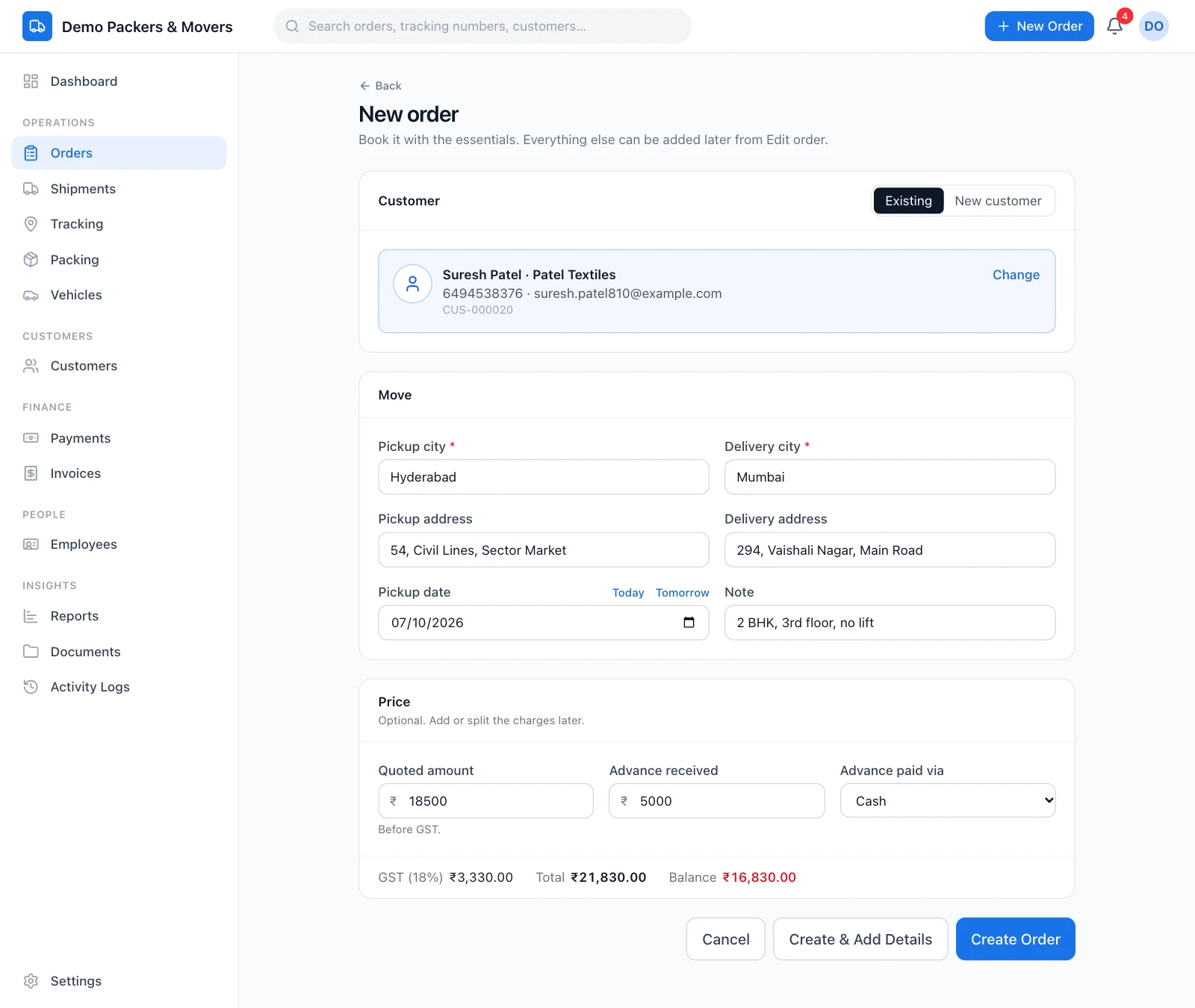This screenshot has width=1195, height=1008.
Task: Focus the search orders input field
Action: pos(482,26)
